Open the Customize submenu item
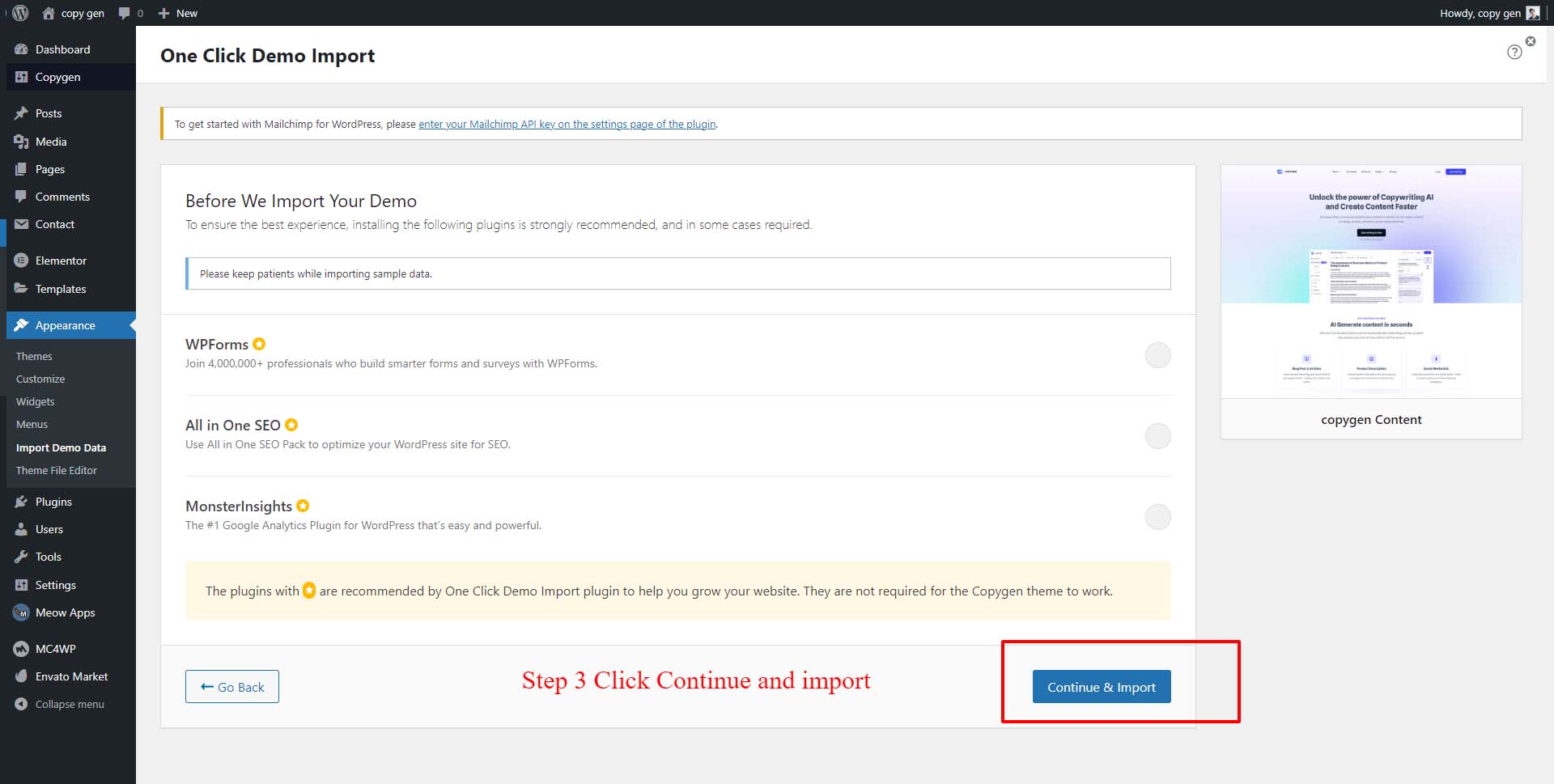The image size is (1554, 784). click(40, 379)
